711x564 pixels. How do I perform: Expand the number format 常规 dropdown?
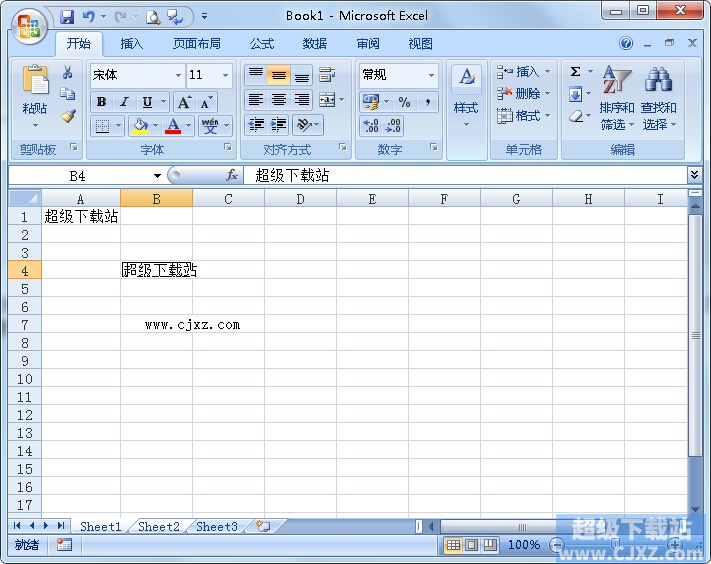click(x=431, y=75)
